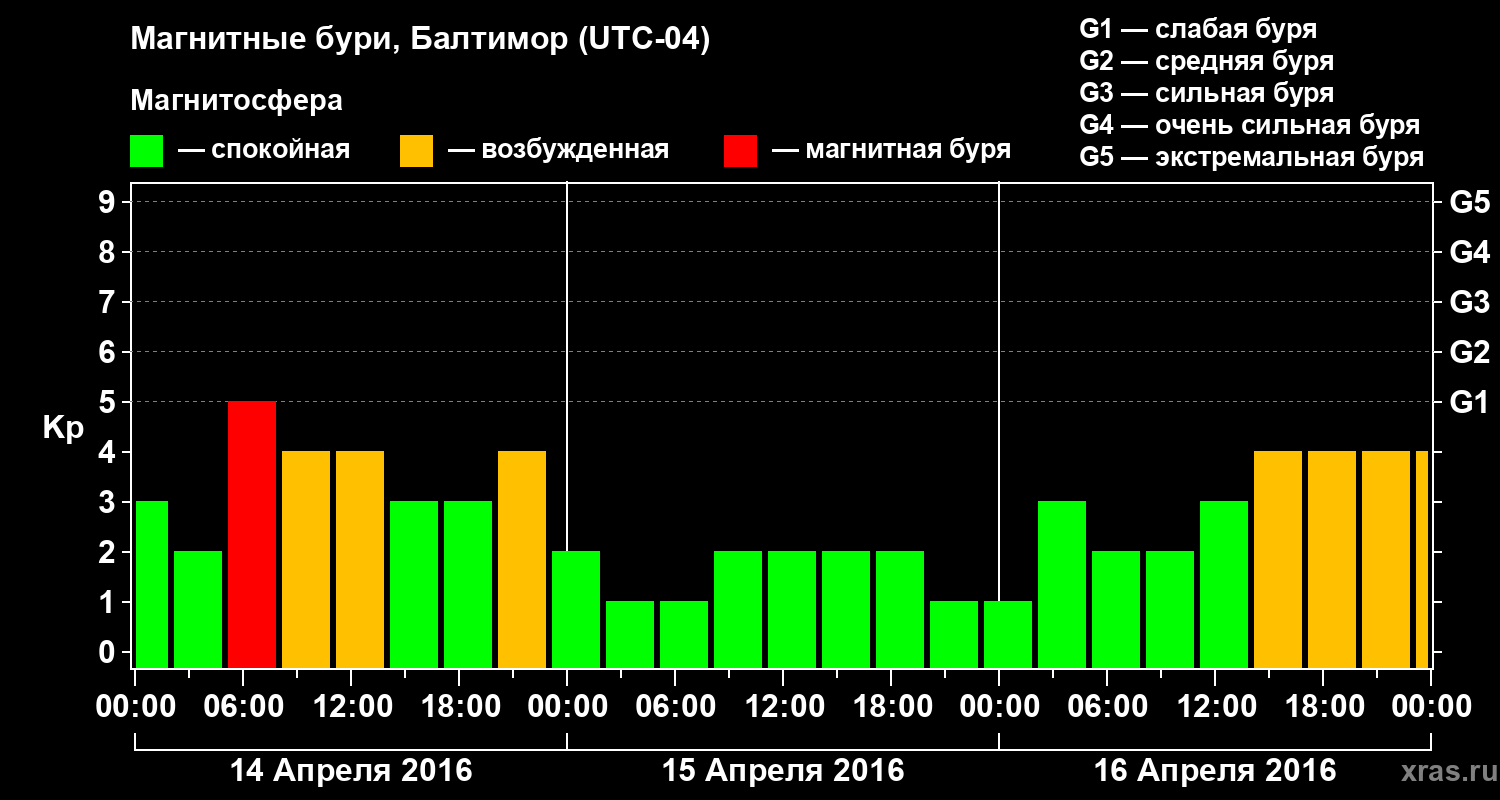Viewport: 1500px width, 800px height.
Task: Click the 'Kp' axis title
Action: [63, 428]
